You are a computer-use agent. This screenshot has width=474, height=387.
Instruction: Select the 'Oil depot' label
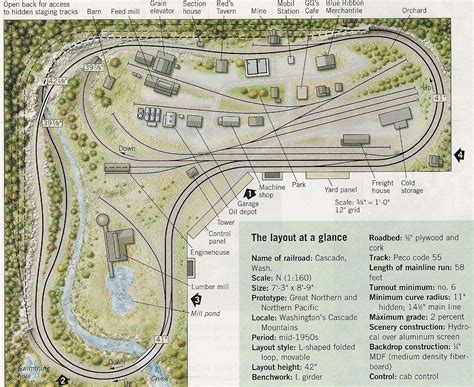pyautogui.click(x=243, y=212)
